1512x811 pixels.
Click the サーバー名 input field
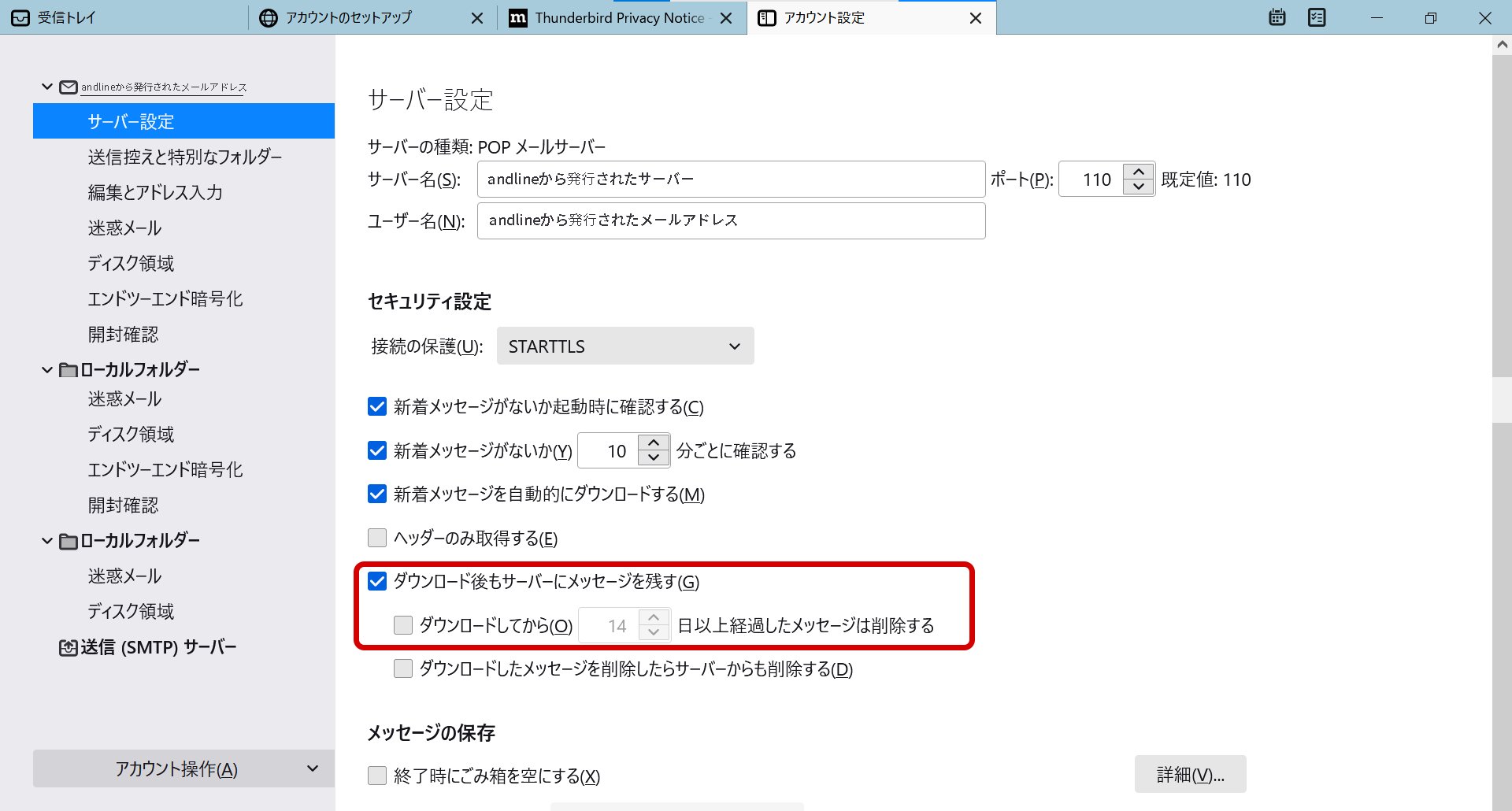pos(730,180)
